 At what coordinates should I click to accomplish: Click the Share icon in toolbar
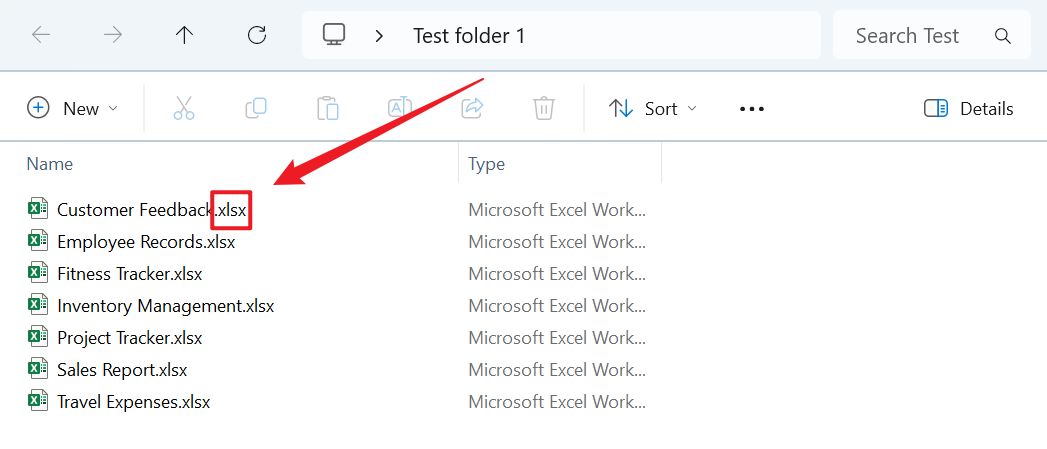[x=472, y=108]
